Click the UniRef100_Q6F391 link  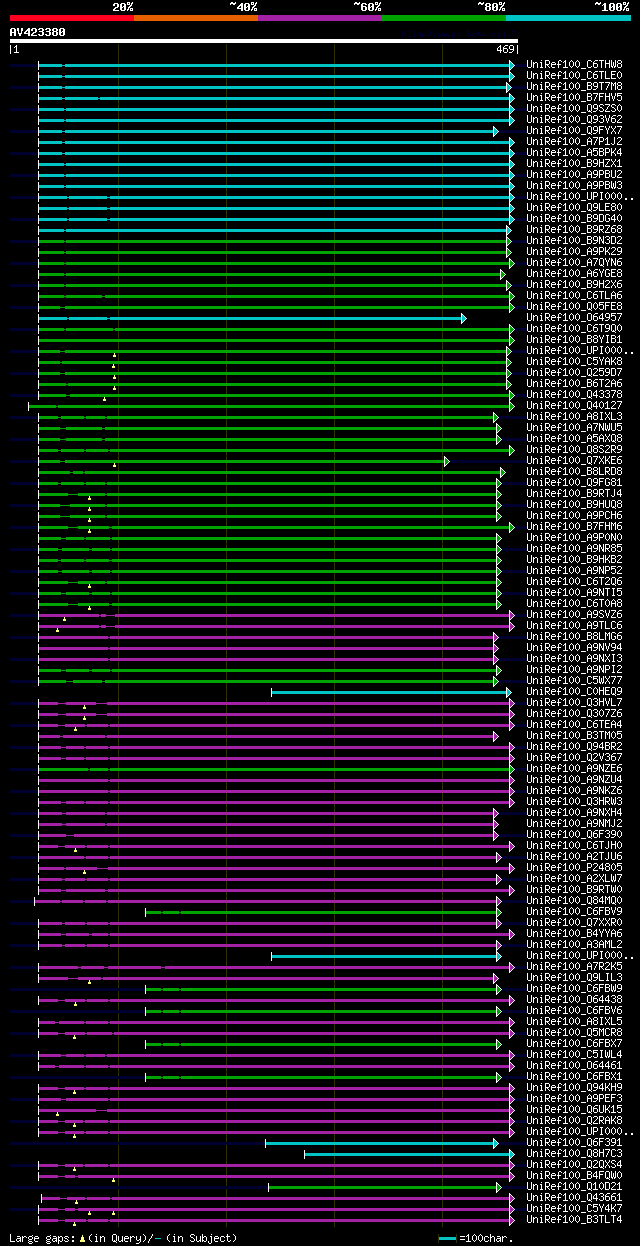click(x=574, y=1143)
